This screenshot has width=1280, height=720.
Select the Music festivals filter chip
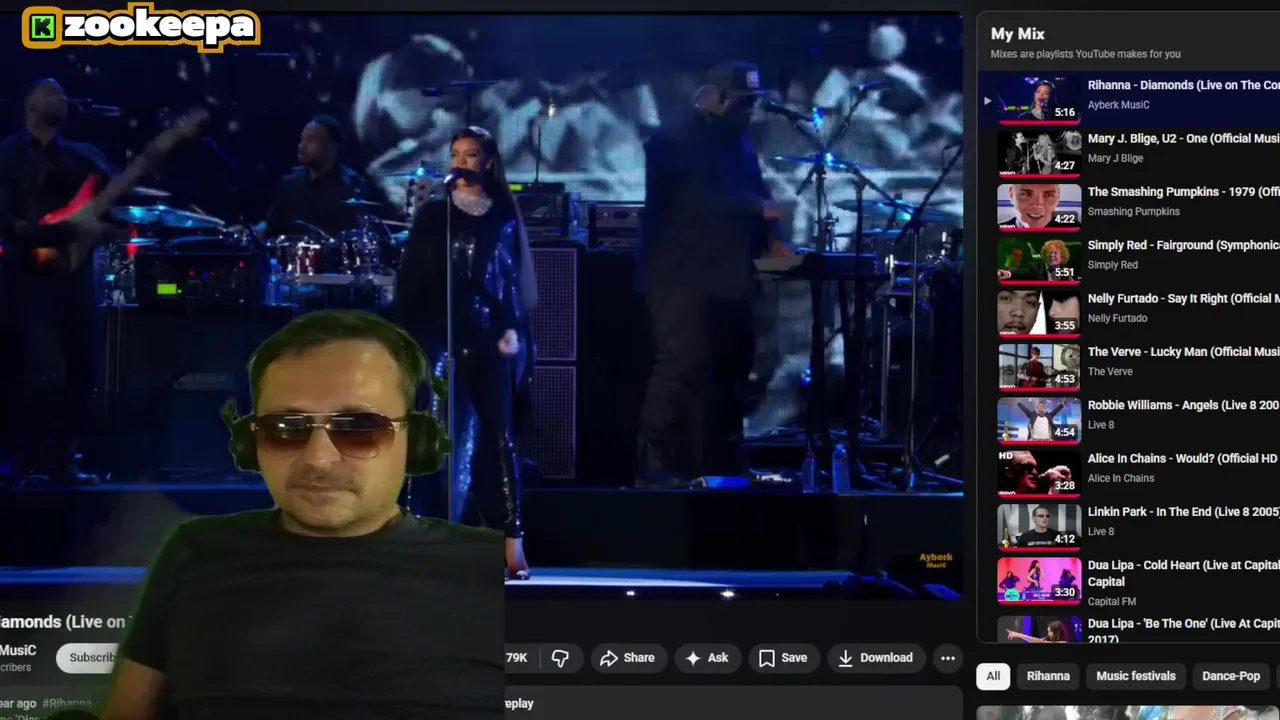[1136, 676]
